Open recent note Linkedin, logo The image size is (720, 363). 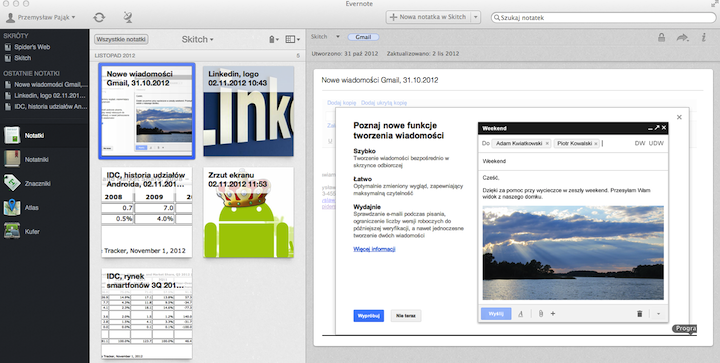[46, 95]
